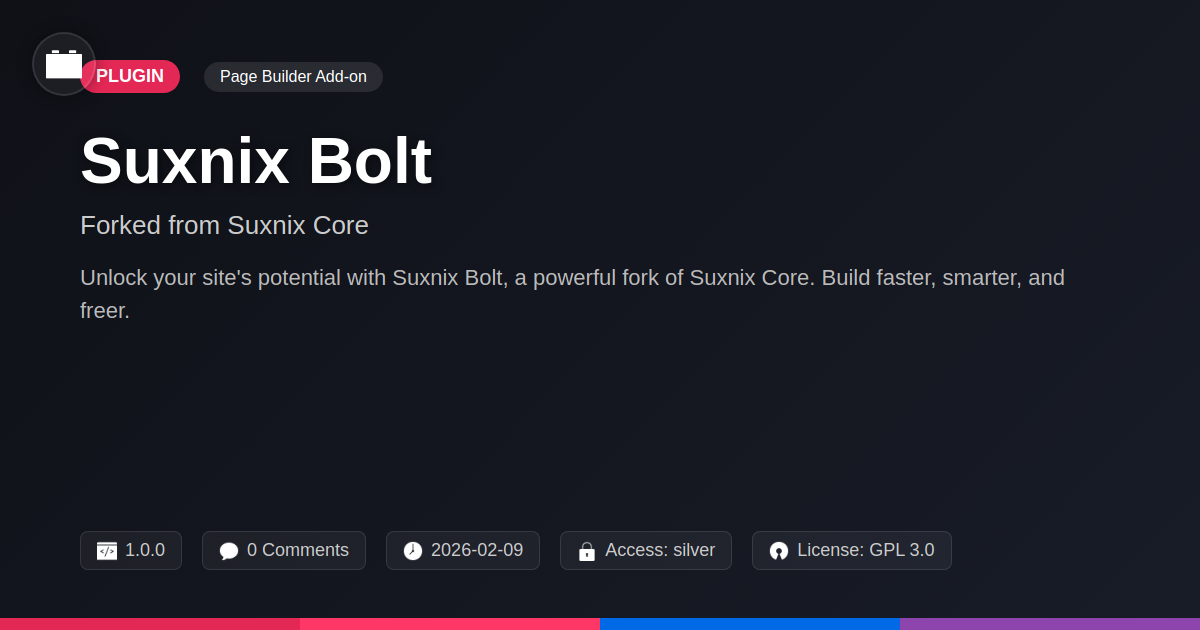1200x630 pixels.
Task: Open the 0 Comments label
Action: coord(298,550)
